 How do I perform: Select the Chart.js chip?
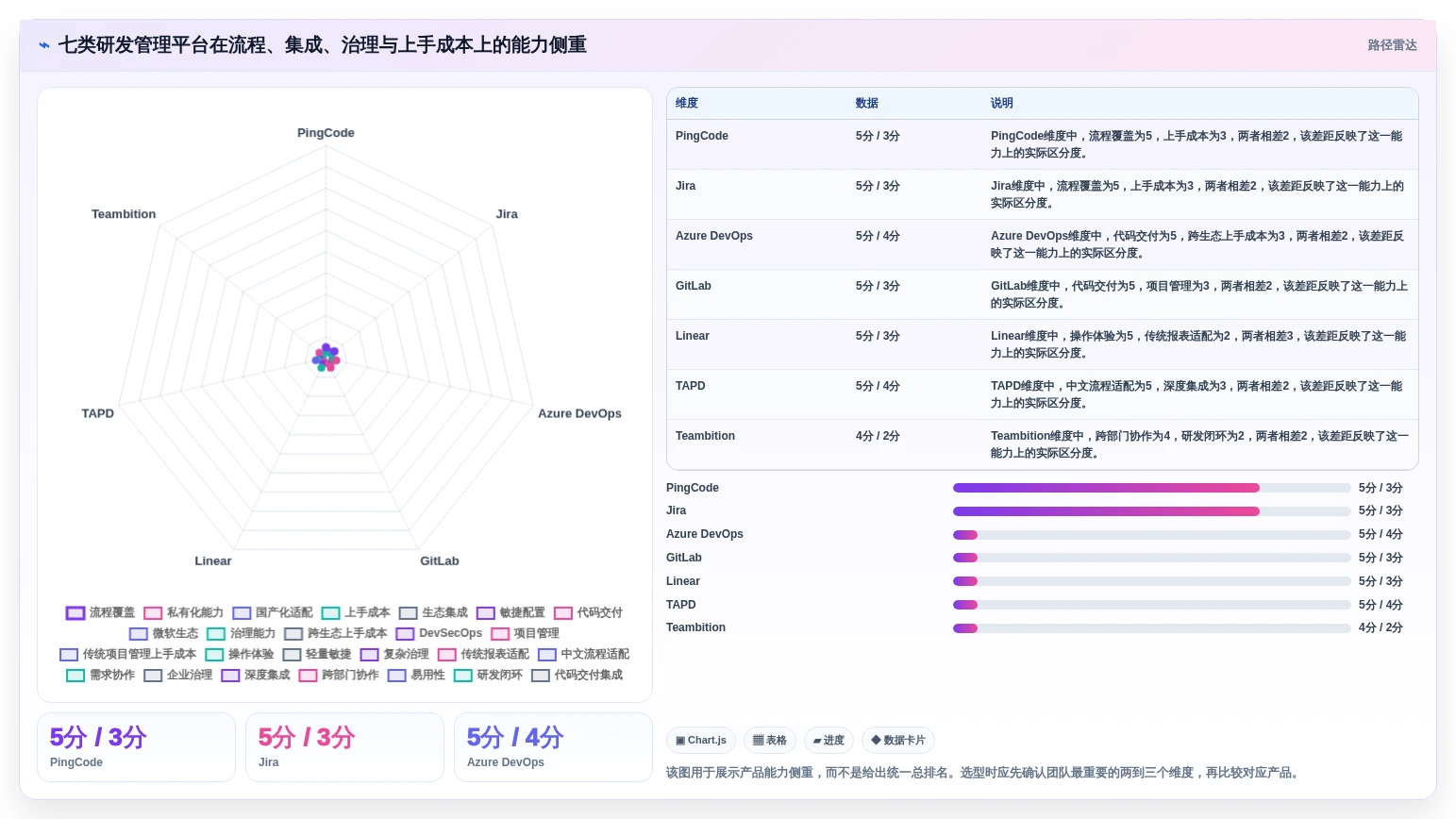click(x=701, y=741)
